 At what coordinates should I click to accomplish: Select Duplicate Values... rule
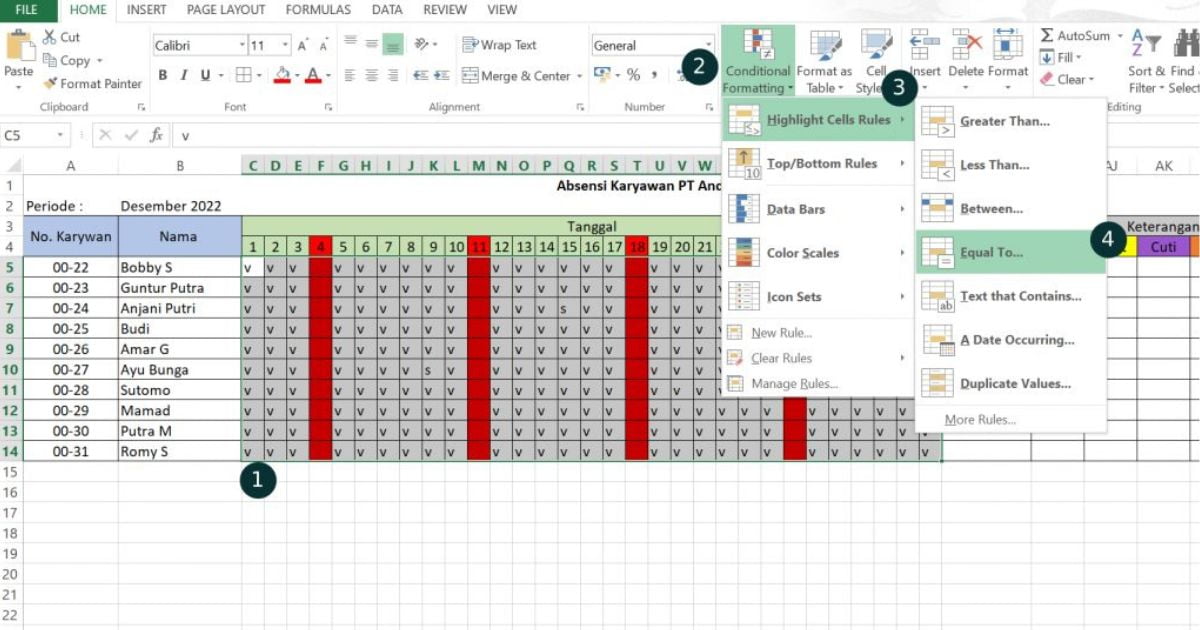pyautogui.click(x=1010, y=384)
